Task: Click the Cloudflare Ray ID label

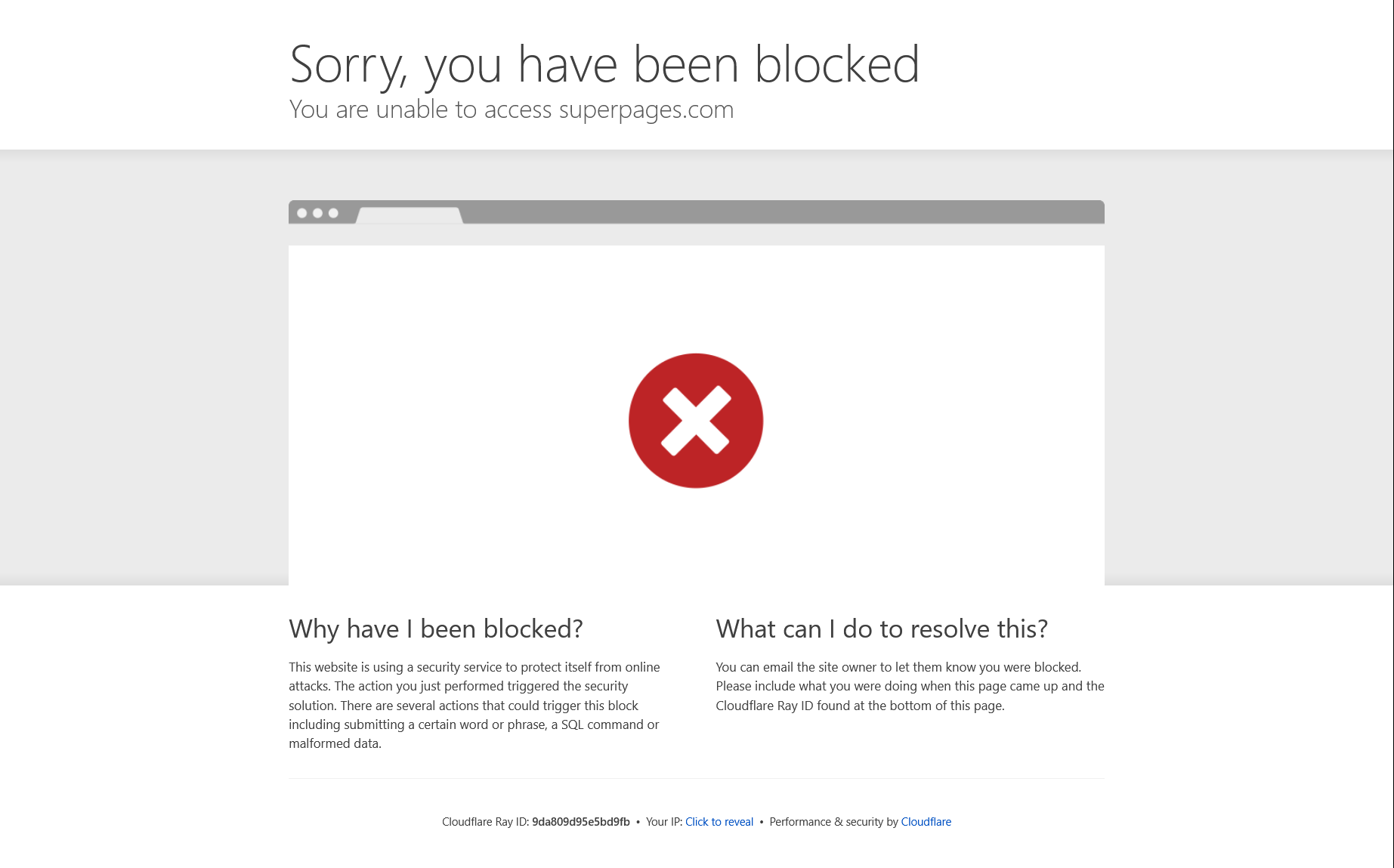Action: click(486, 822)
